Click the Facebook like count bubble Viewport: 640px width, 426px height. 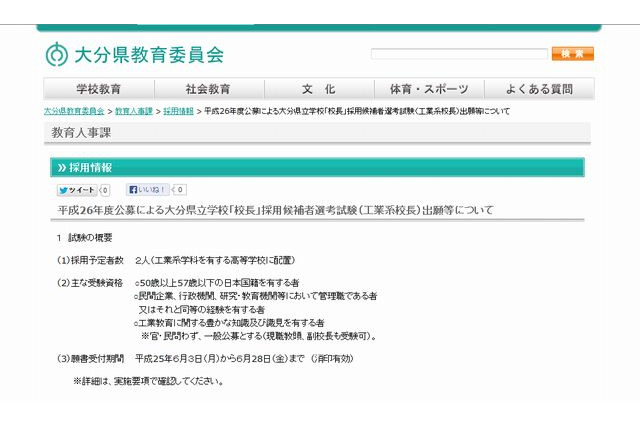pos(180,190)
